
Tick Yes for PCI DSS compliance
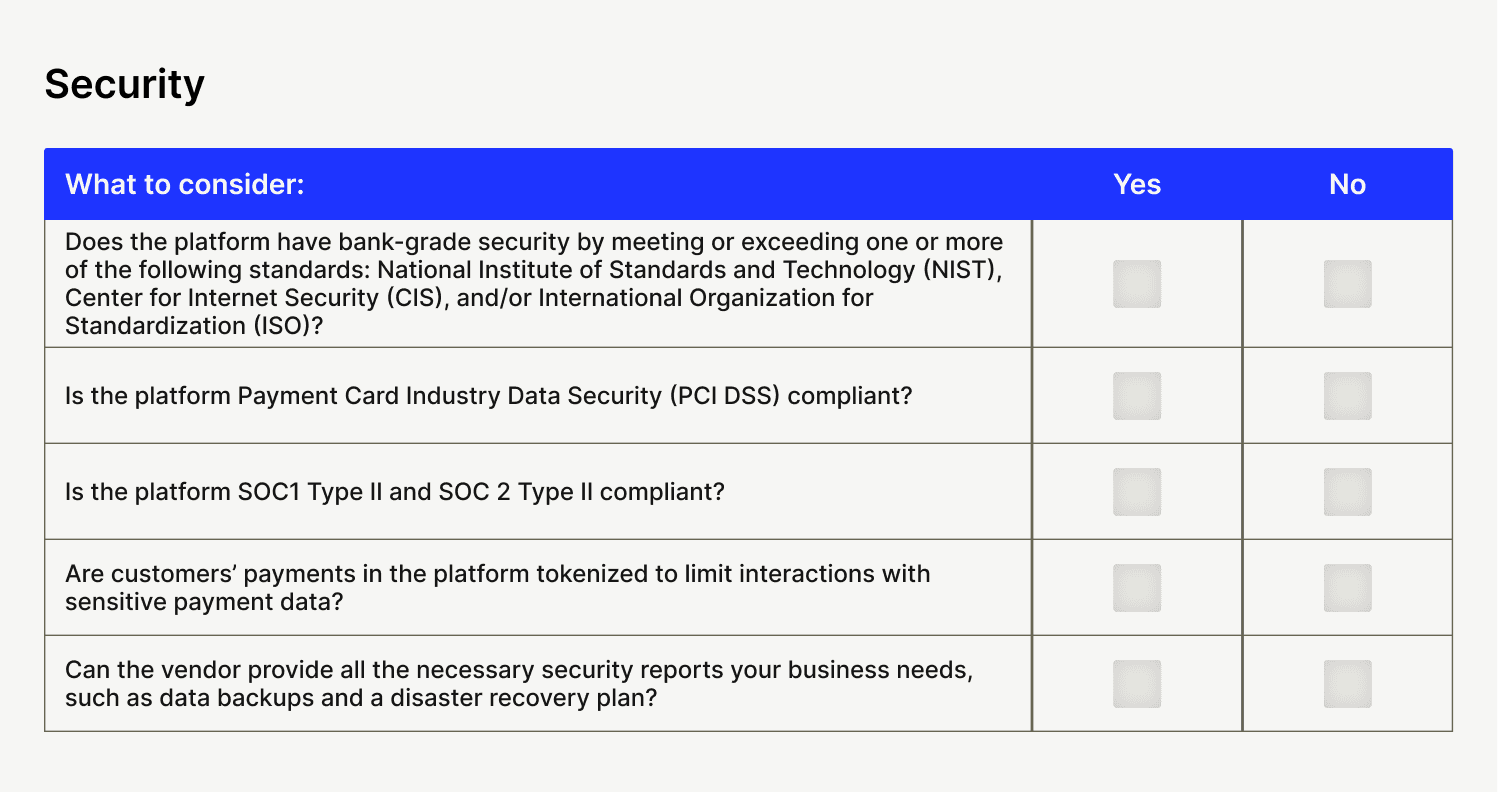[1137, 396]
